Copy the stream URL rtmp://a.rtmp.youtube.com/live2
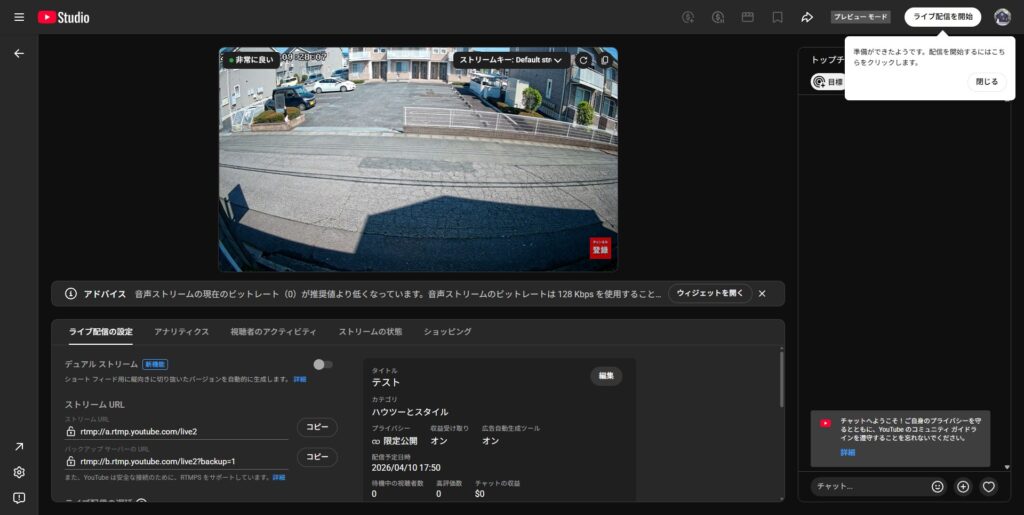This screenshot has height=515, width=1024. coord(317,427)
